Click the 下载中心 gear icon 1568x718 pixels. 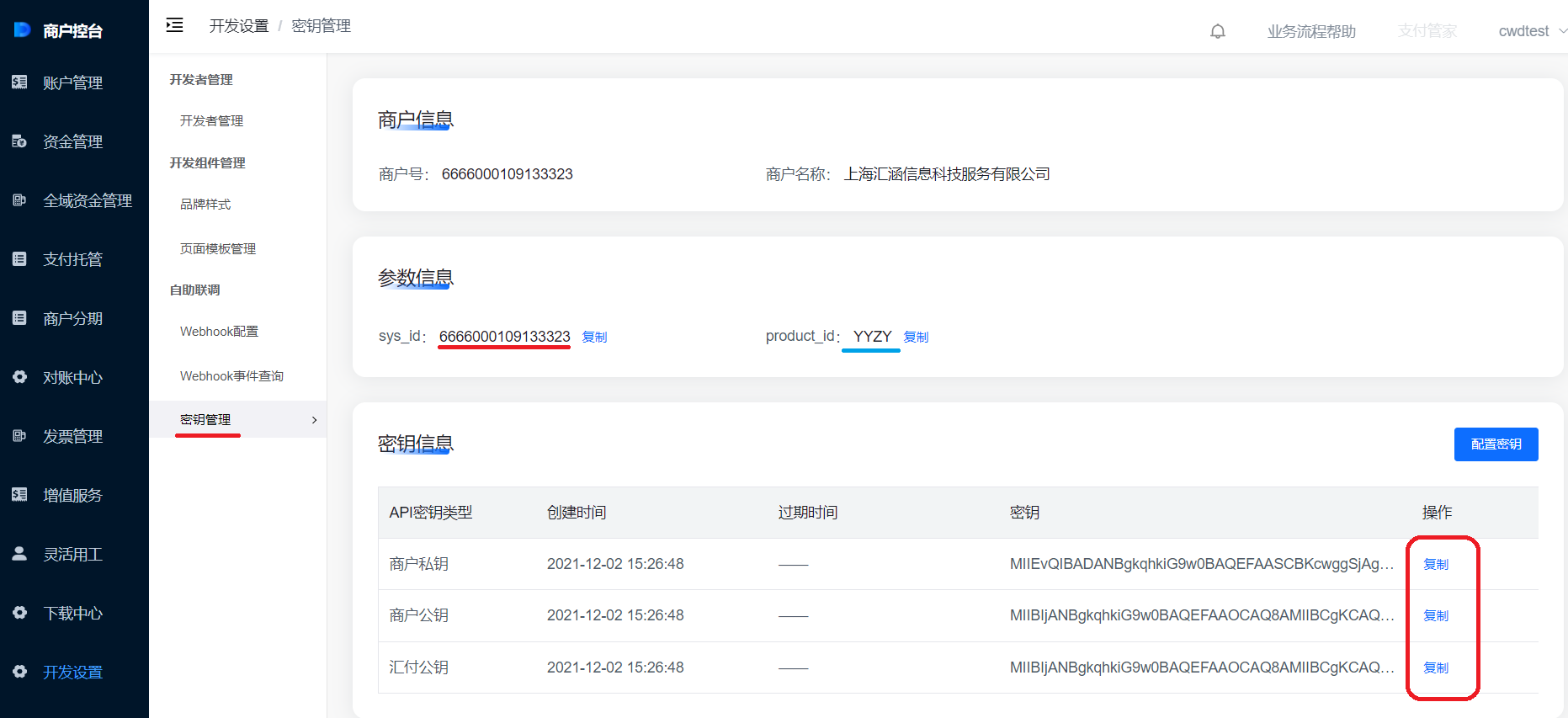coord(19,613)
